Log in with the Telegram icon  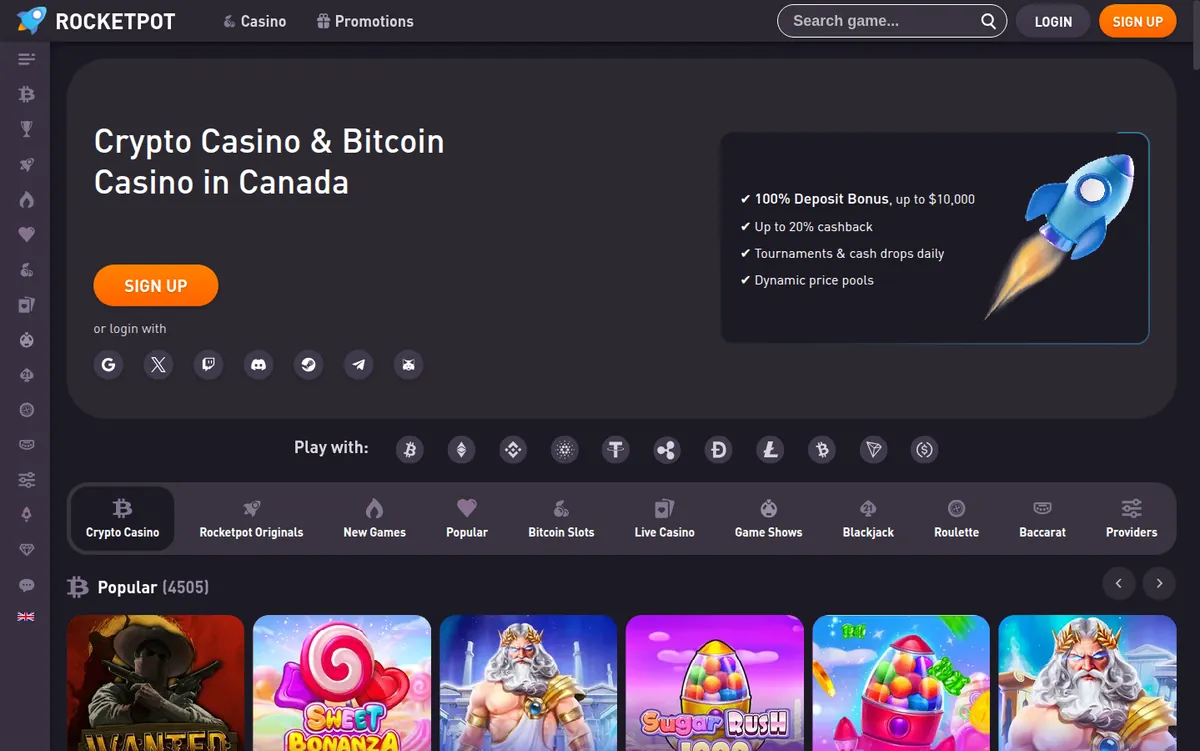tap(358, 365)
